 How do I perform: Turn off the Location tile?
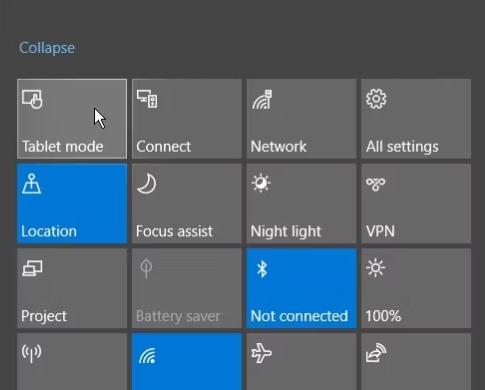pos(72,203)
